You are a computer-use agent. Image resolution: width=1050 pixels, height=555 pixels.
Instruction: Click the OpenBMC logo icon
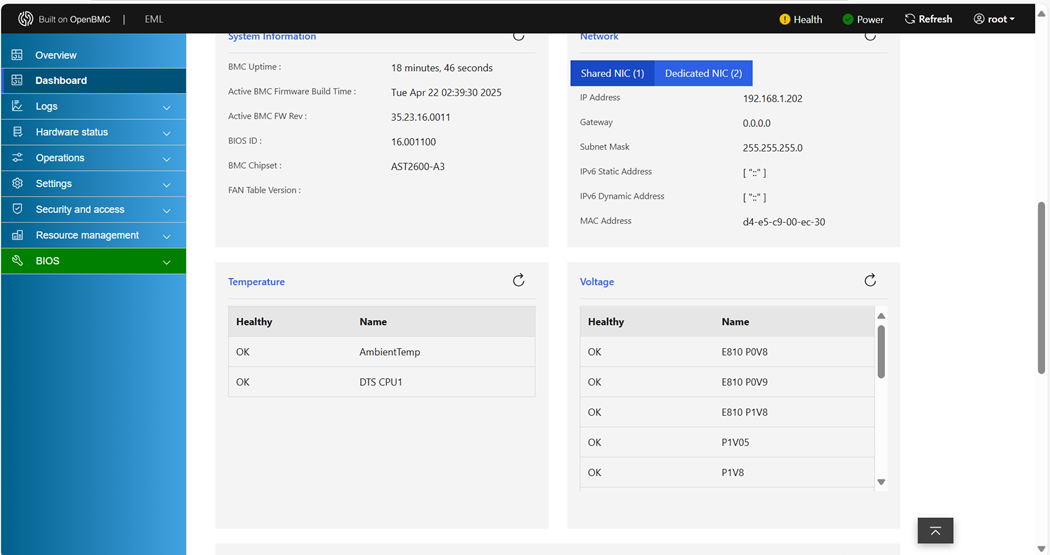click(26, 19)
